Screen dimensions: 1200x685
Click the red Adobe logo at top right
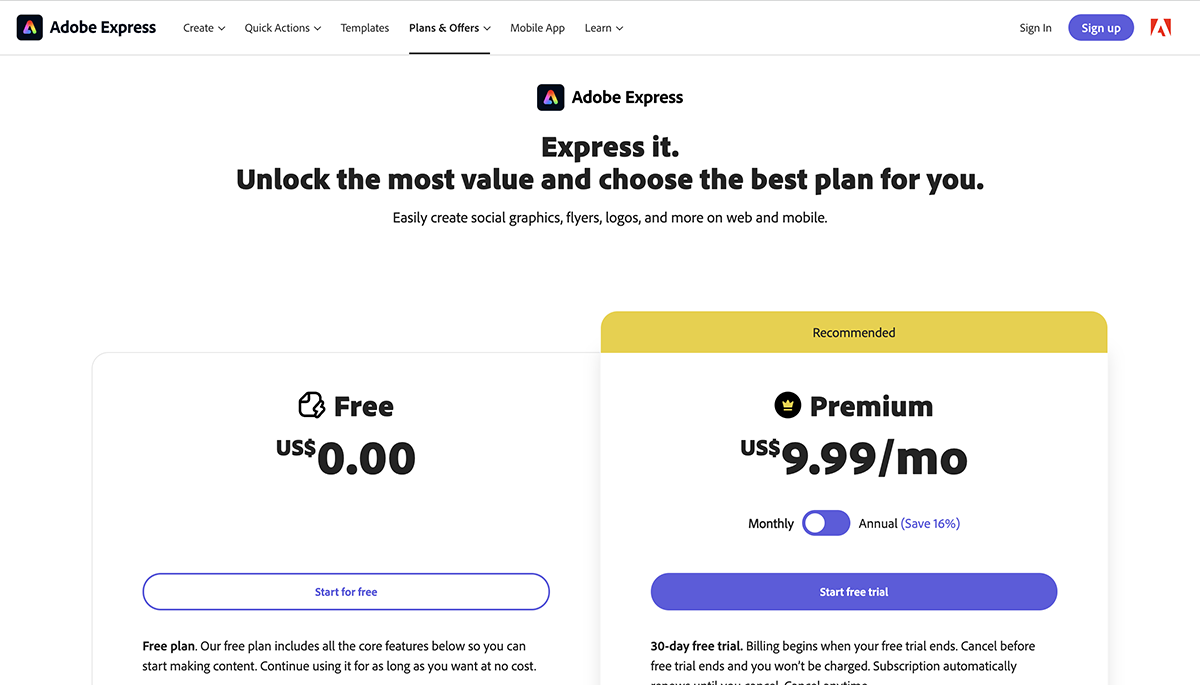click(x=1160, y=27)
